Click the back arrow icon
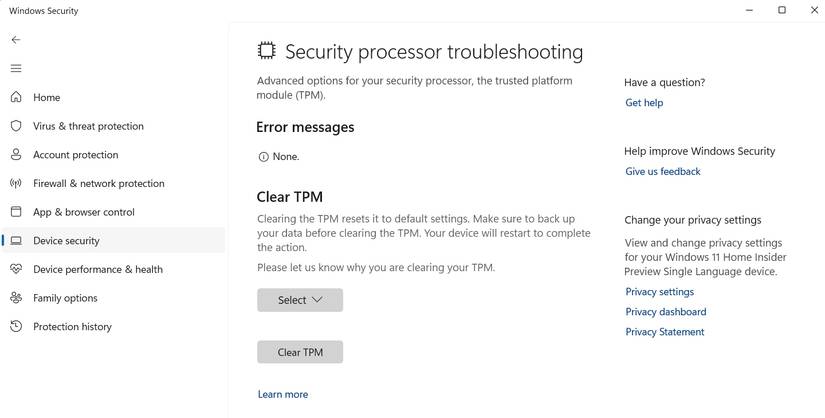825x418 pixels. [15, 40]
